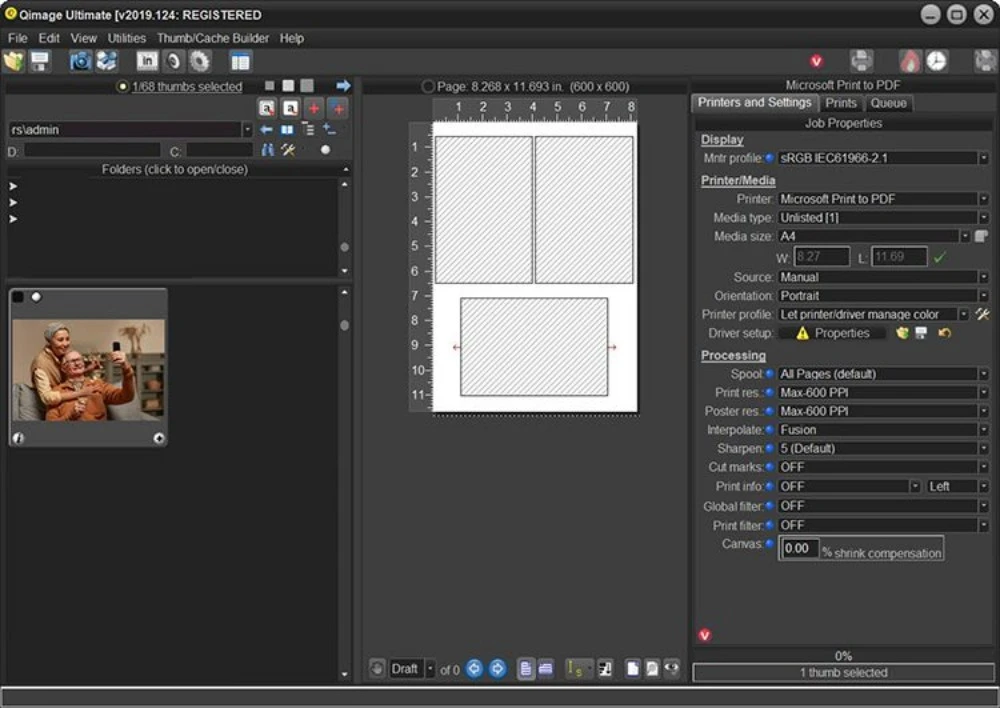Image resolution: width=1000 pixels, height=708 pixels.
Task: Open the Media size dropdown showing A4
Action: pos(965,237)
